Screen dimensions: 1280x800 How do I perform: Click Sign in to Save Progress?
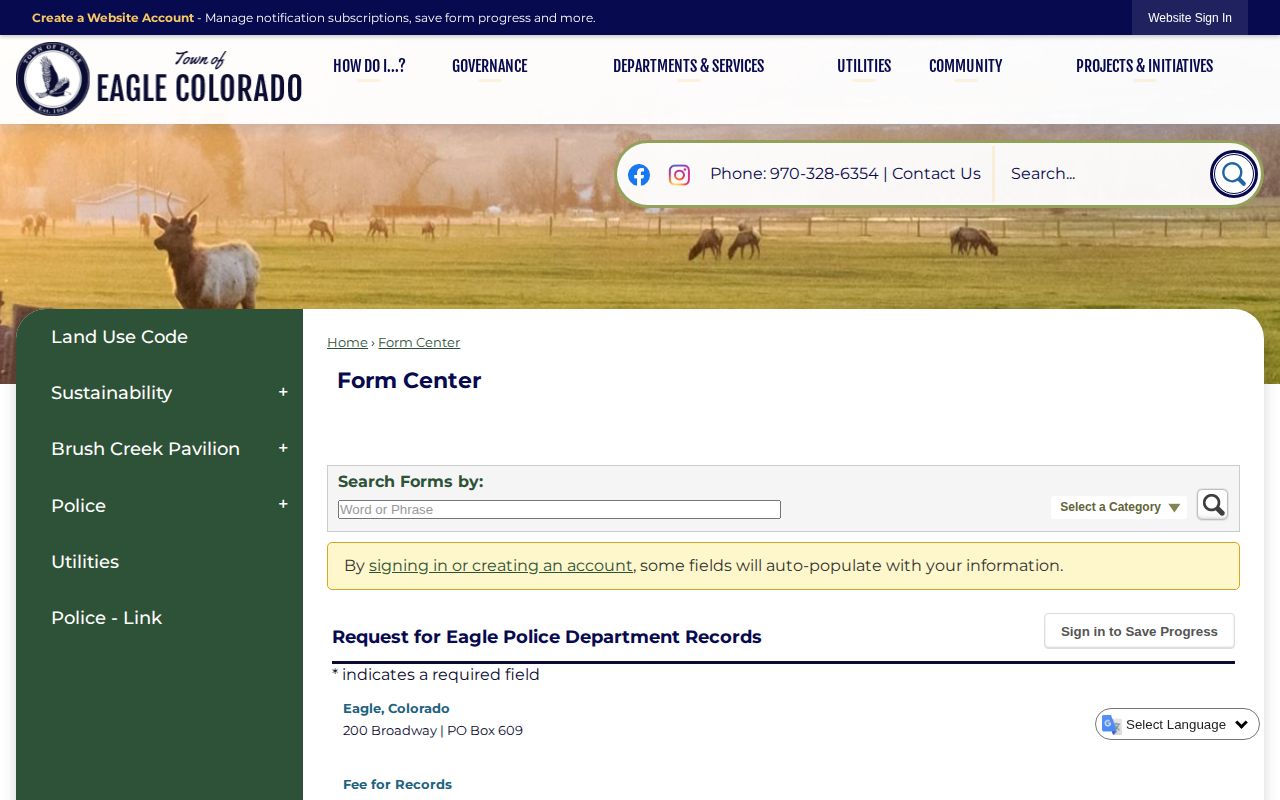pyautogui.click(x=1139, y=631)
